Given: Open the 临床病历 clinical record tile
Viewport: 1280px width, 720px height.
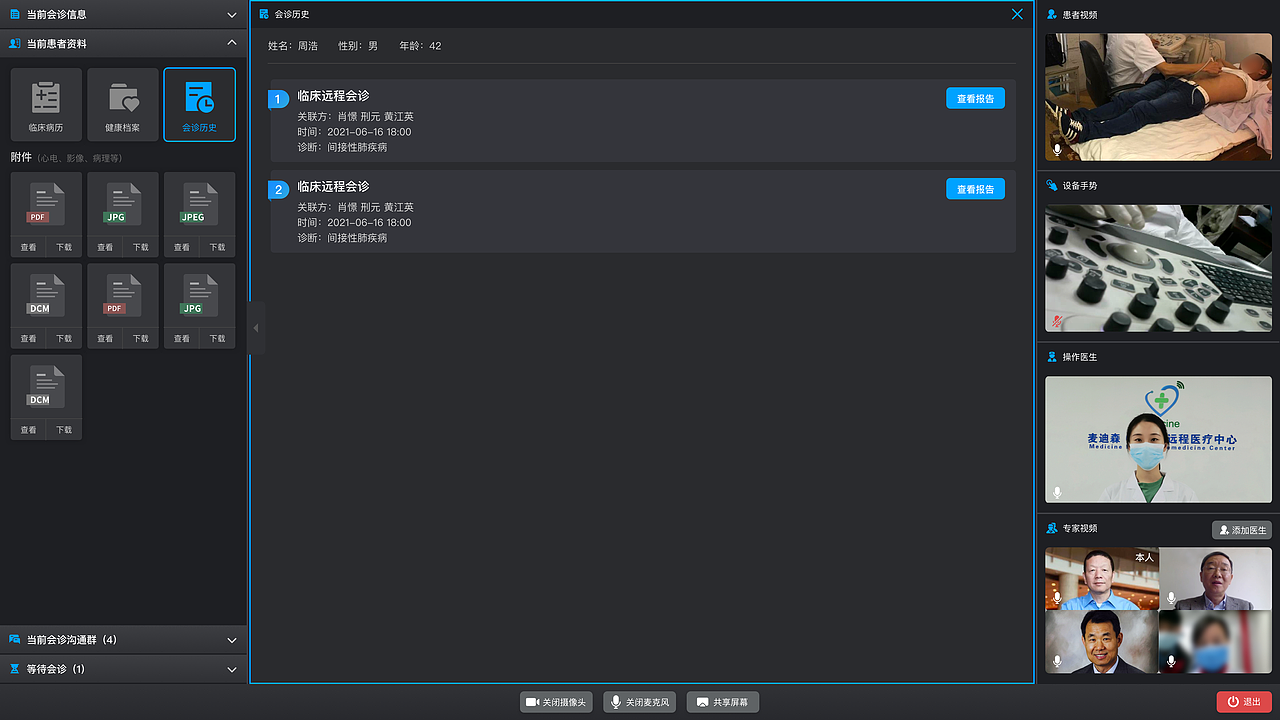Looking at the screenshot, I should 46,104.
